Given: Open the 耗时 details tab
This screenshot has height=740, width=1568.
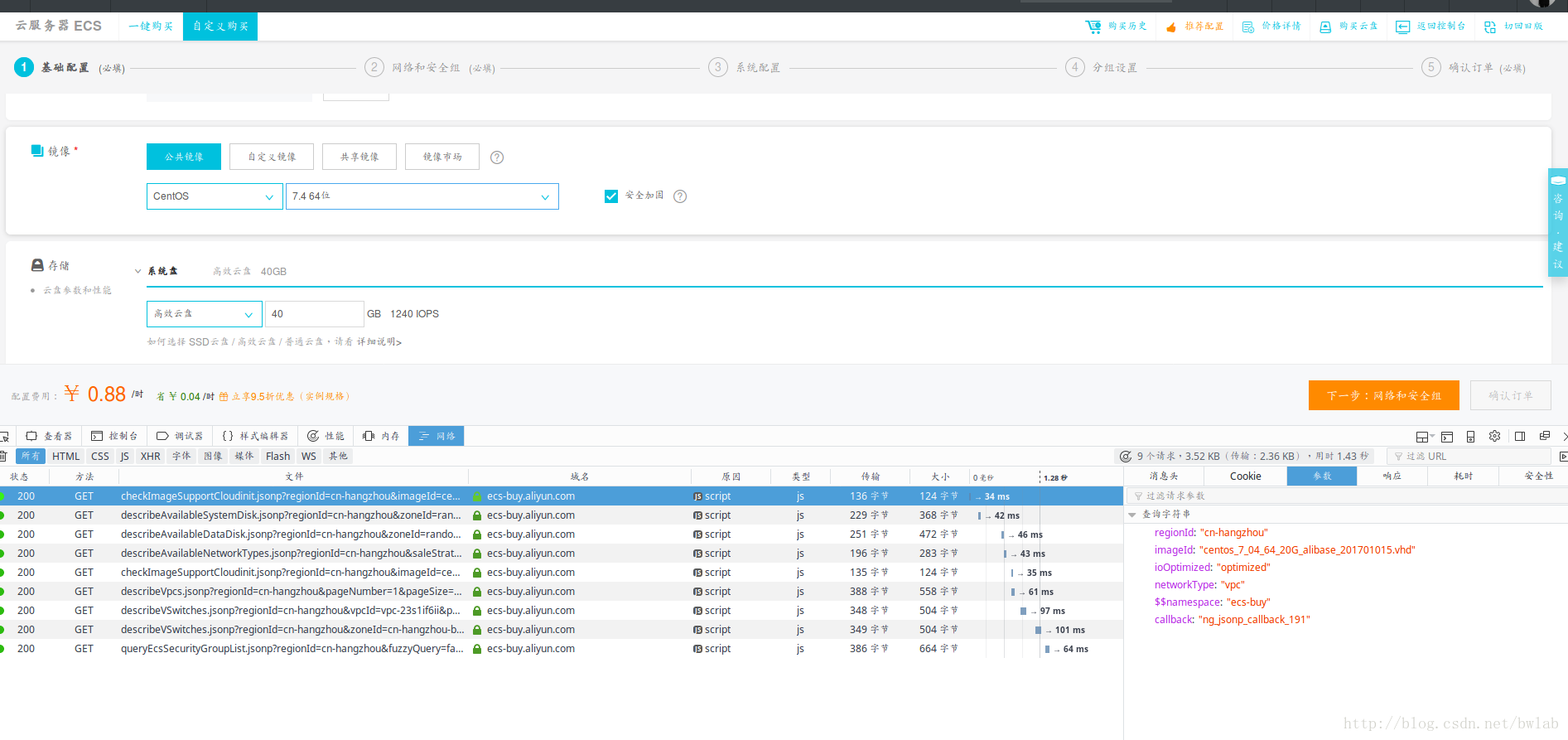Looking at the screenshot, I should point(1464,476).
